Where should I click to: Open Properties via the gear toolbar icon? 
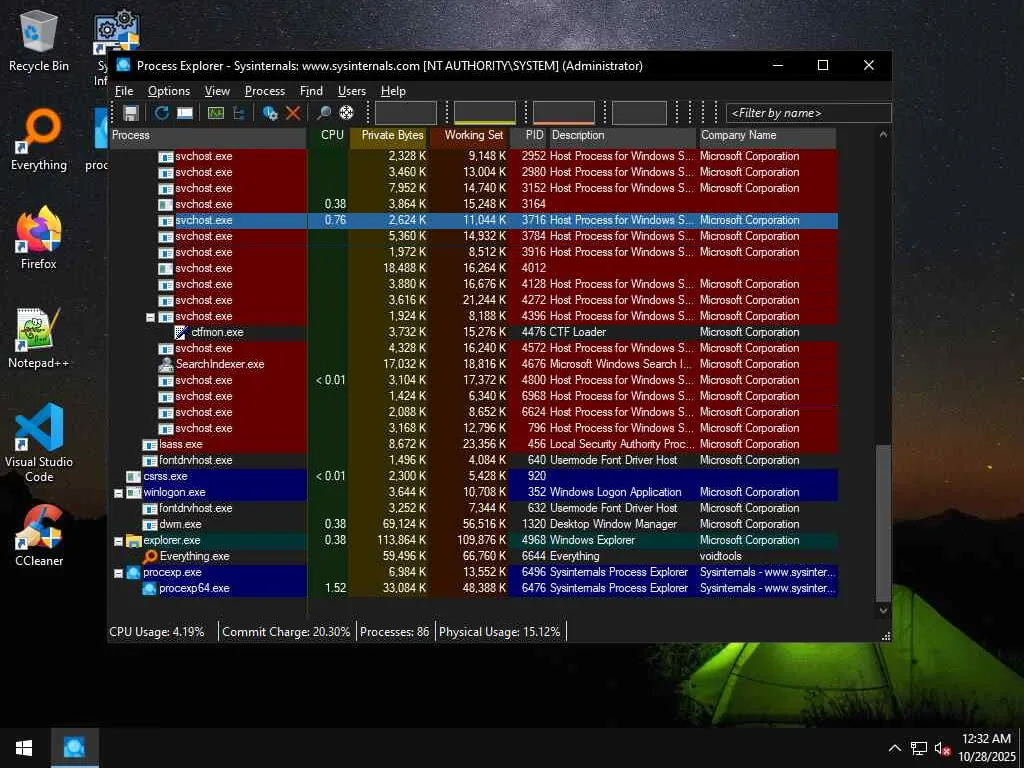click(x=270, y=113)
